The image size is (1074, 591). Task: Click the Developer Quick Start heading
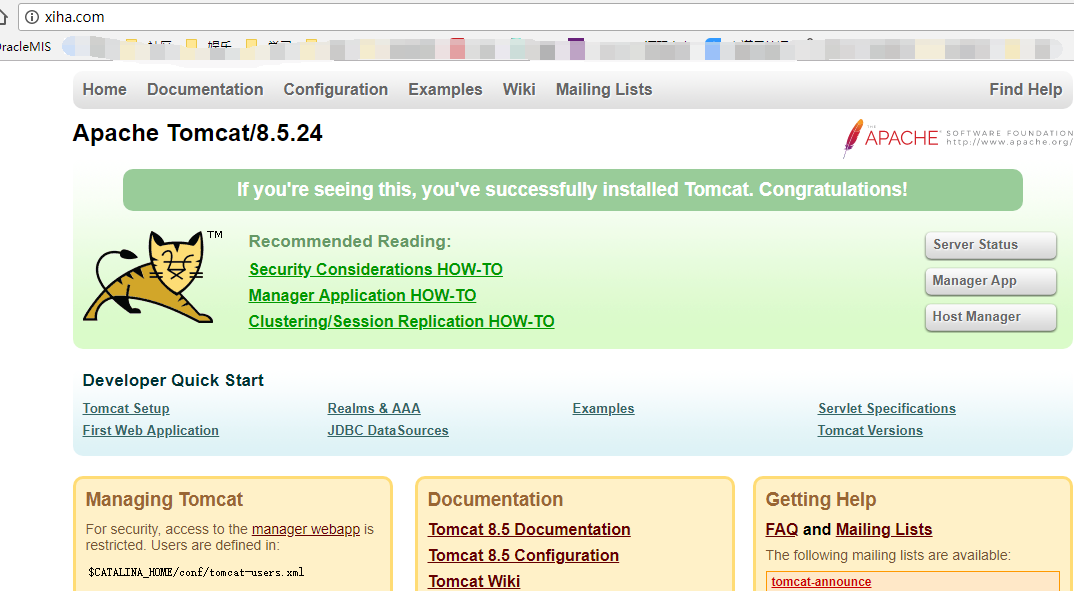pos(173,381)
